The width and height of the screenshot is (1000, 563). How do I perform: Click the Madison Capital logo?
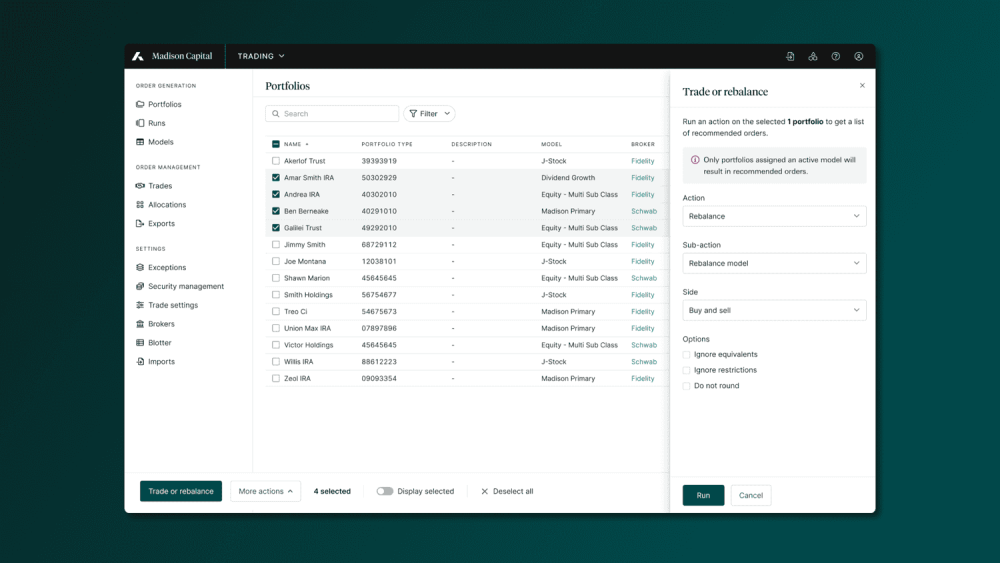pos(172,56)
